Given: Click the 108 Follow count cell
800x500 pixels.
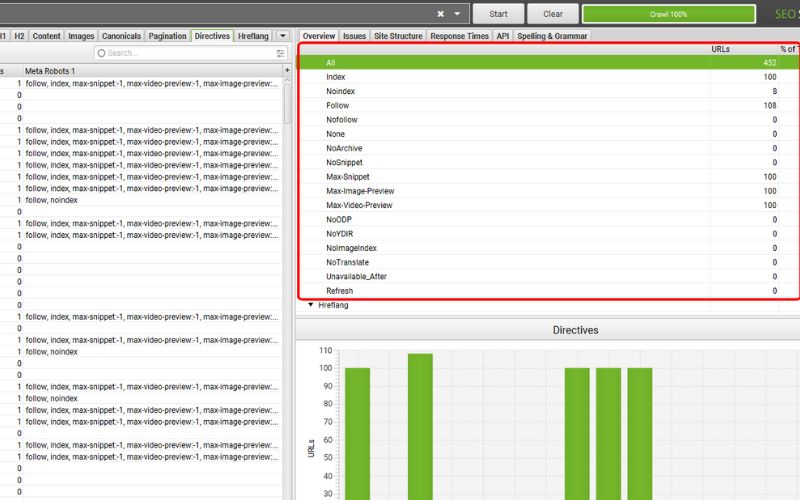Looking at the screenshot, I should coord(769,106).
